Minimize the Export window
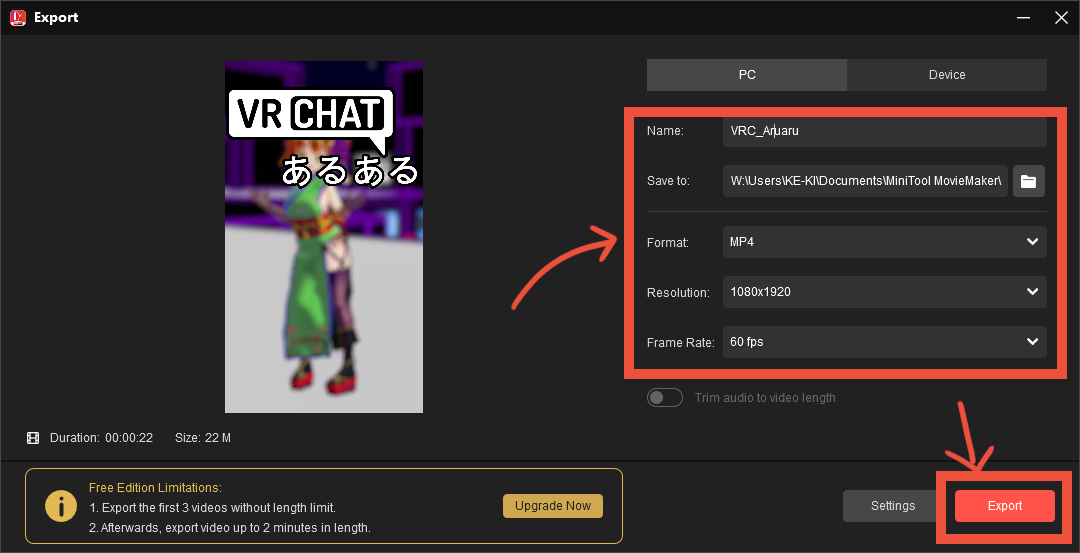Screen dimensions: 1080x553 pos(1022,17)
